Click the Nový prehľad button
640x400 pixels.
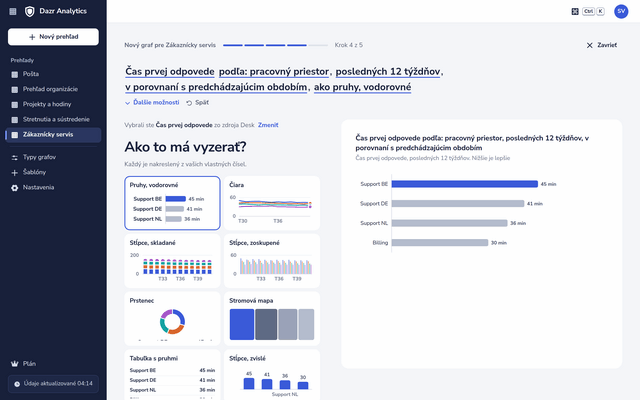[53, 37]
